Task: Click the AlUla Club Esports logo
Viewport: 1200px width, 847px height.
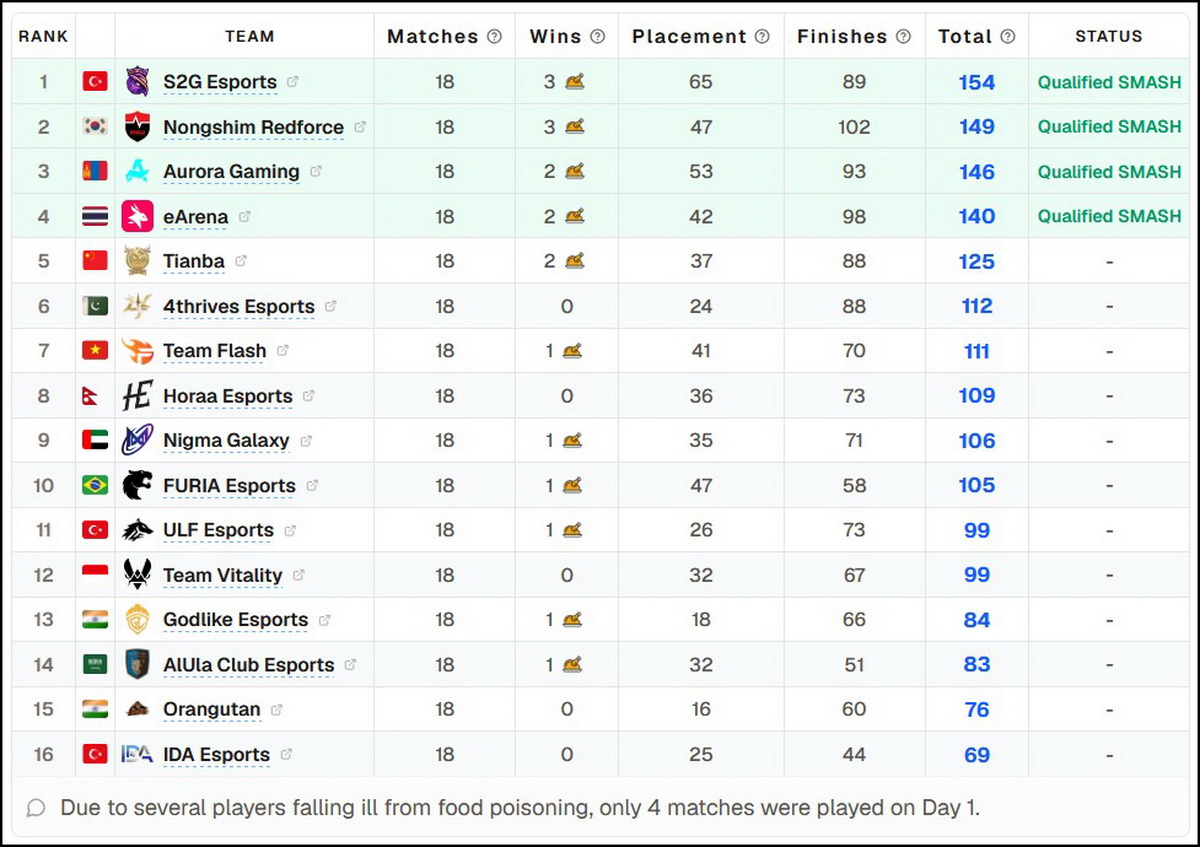Action: [137, 664]
